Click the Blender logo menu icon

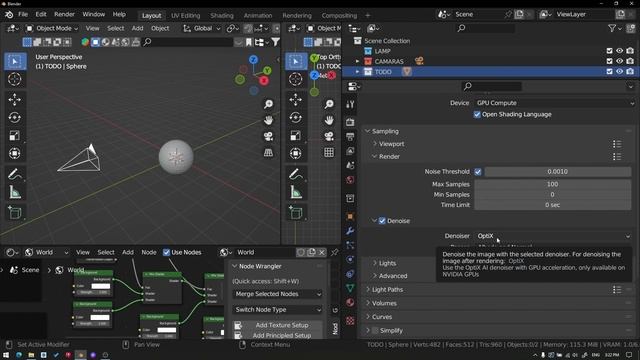(x=9, y=15)
